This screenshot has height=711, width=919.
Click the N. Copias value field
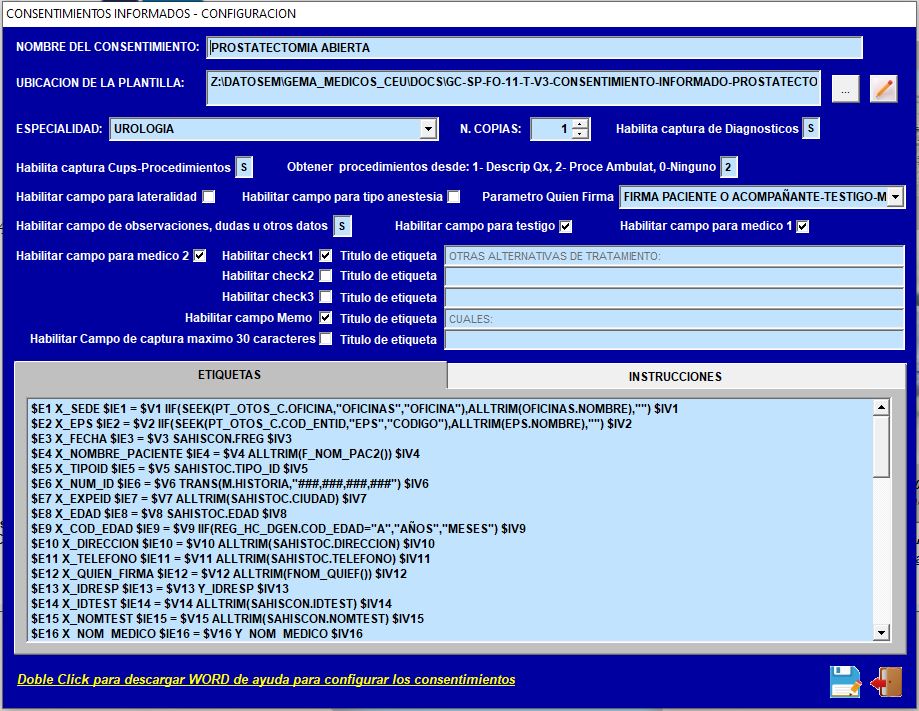pos(551,129)
